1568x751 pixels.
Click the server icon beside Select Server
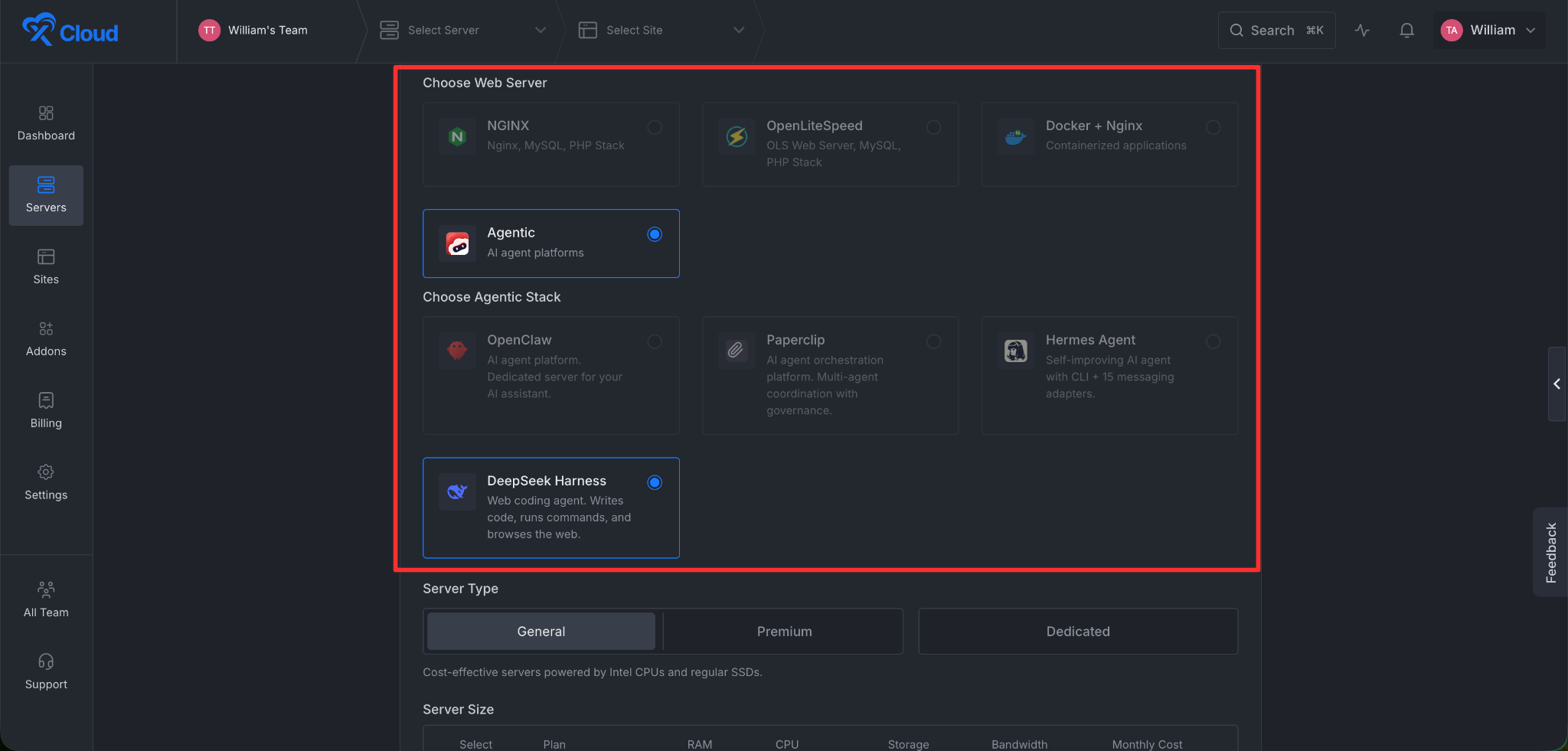point(390,30)
